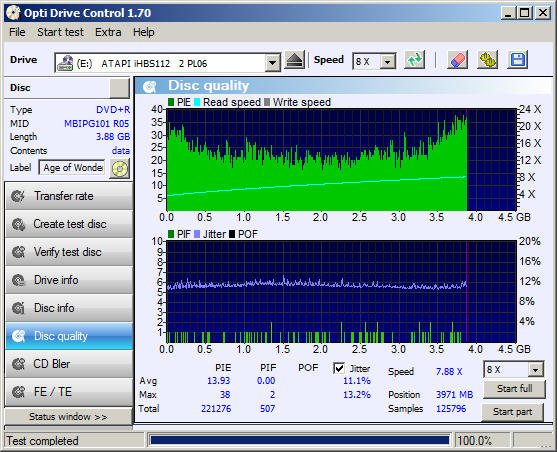Click the test progress bar
This screenshot has height=452, width=557.
(x=299, y=440)
